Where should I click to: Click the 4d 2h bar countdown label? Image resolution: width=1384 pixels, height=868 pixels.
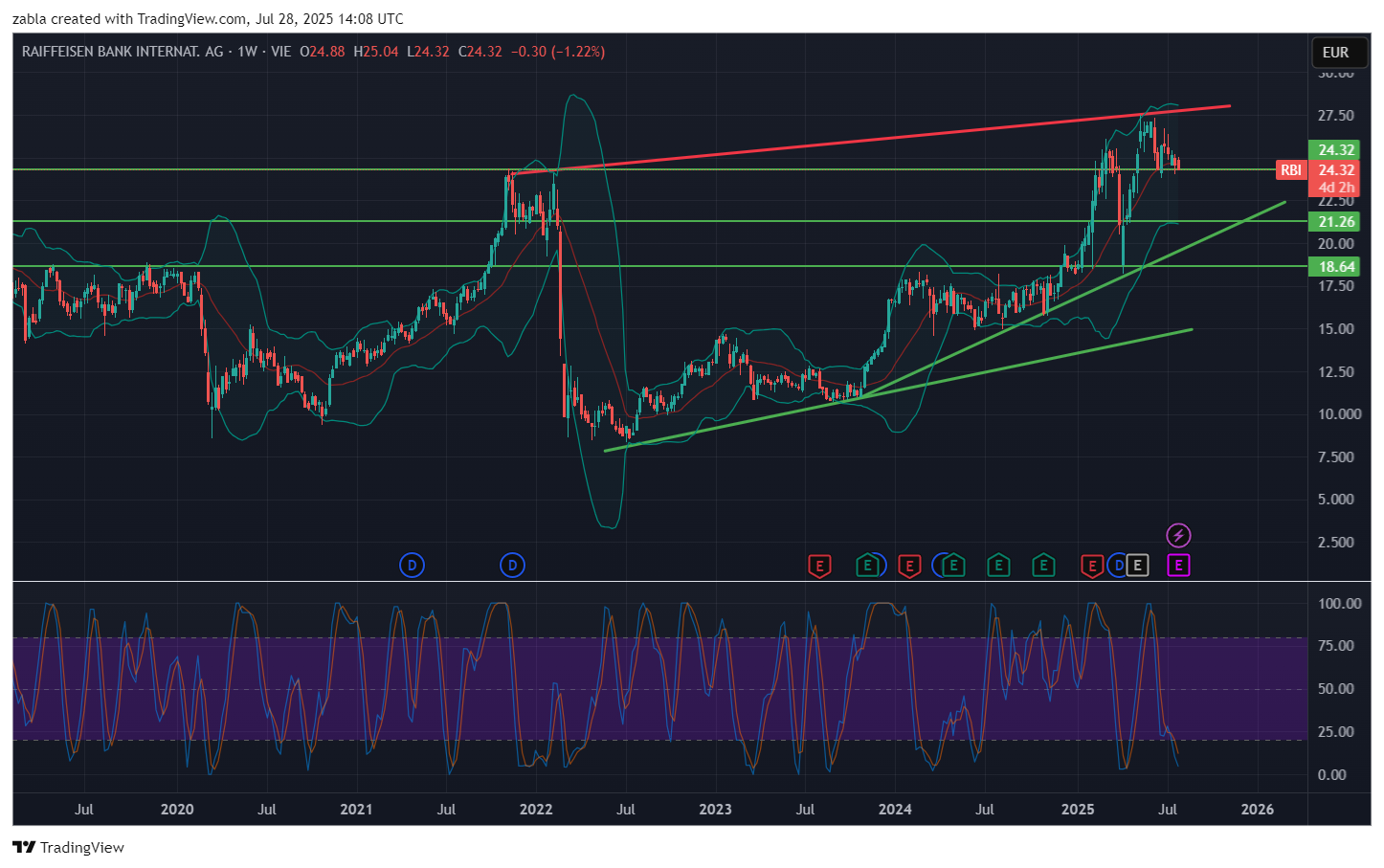pyautogui.click(x=1335, y=188)
